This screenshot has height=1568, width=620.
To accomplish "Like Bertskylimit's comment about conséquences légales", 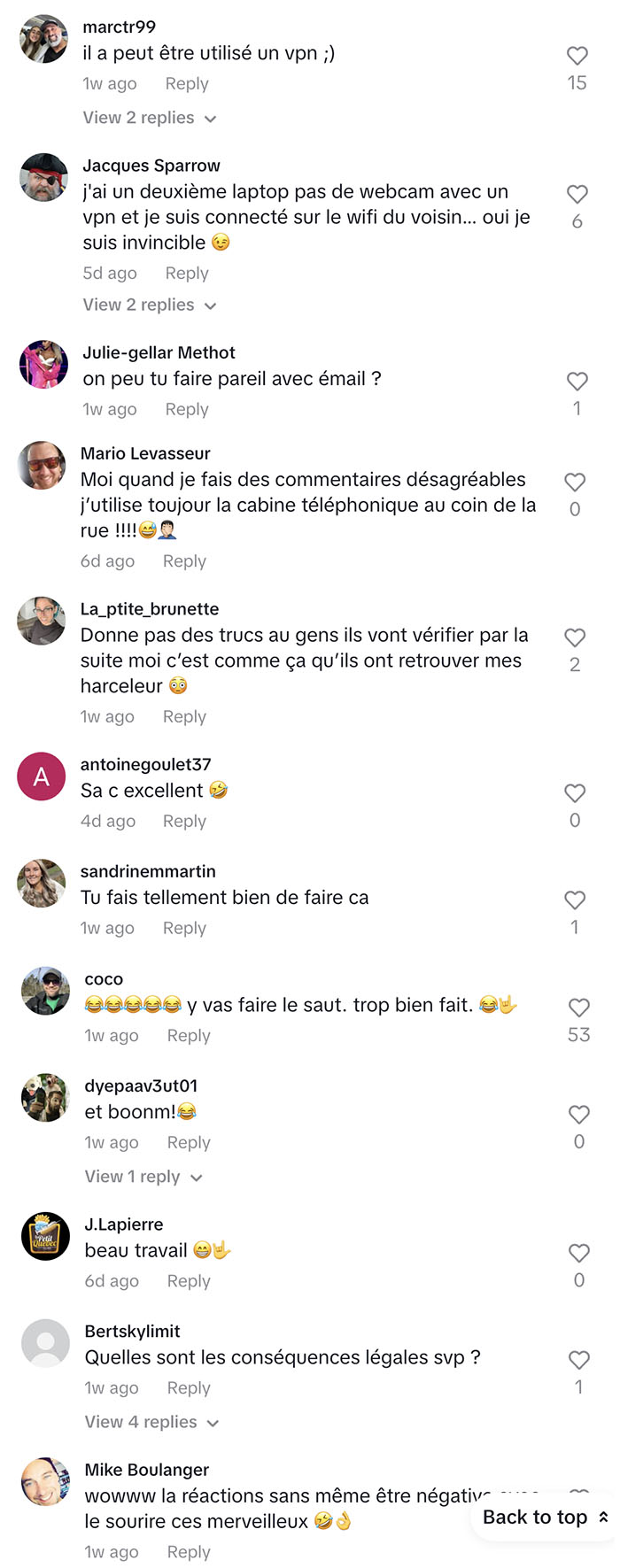I will click(579, 1360).
